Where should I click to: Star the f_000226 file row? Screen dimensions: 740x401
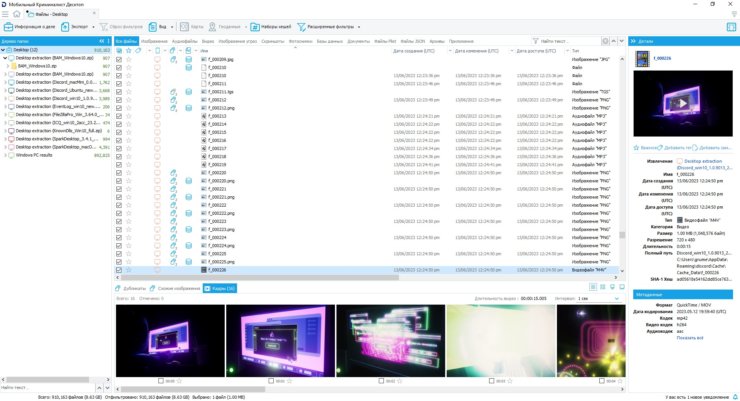point(129,270)
